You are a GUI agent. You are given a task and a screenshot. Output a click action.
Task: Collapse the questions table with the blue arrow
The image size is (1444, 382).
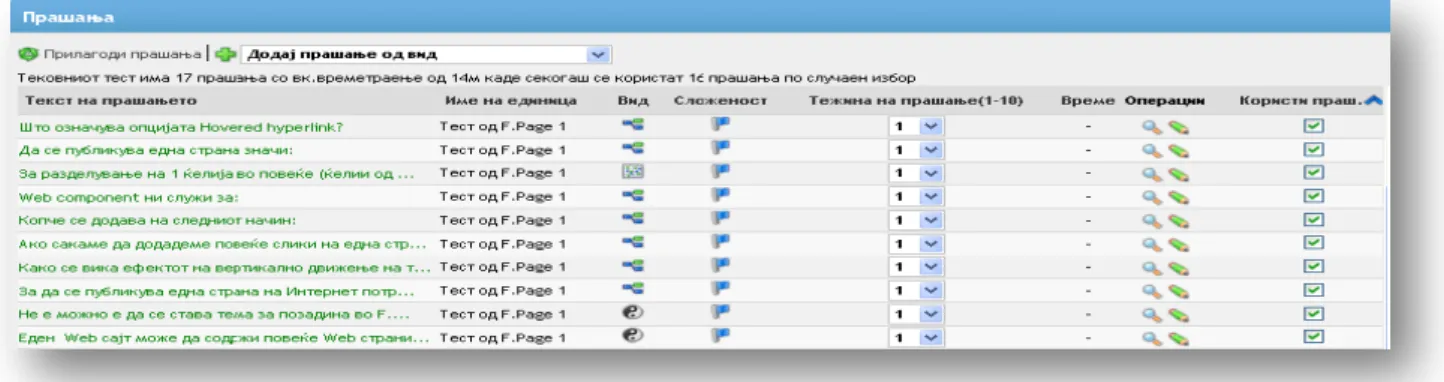1374,100
